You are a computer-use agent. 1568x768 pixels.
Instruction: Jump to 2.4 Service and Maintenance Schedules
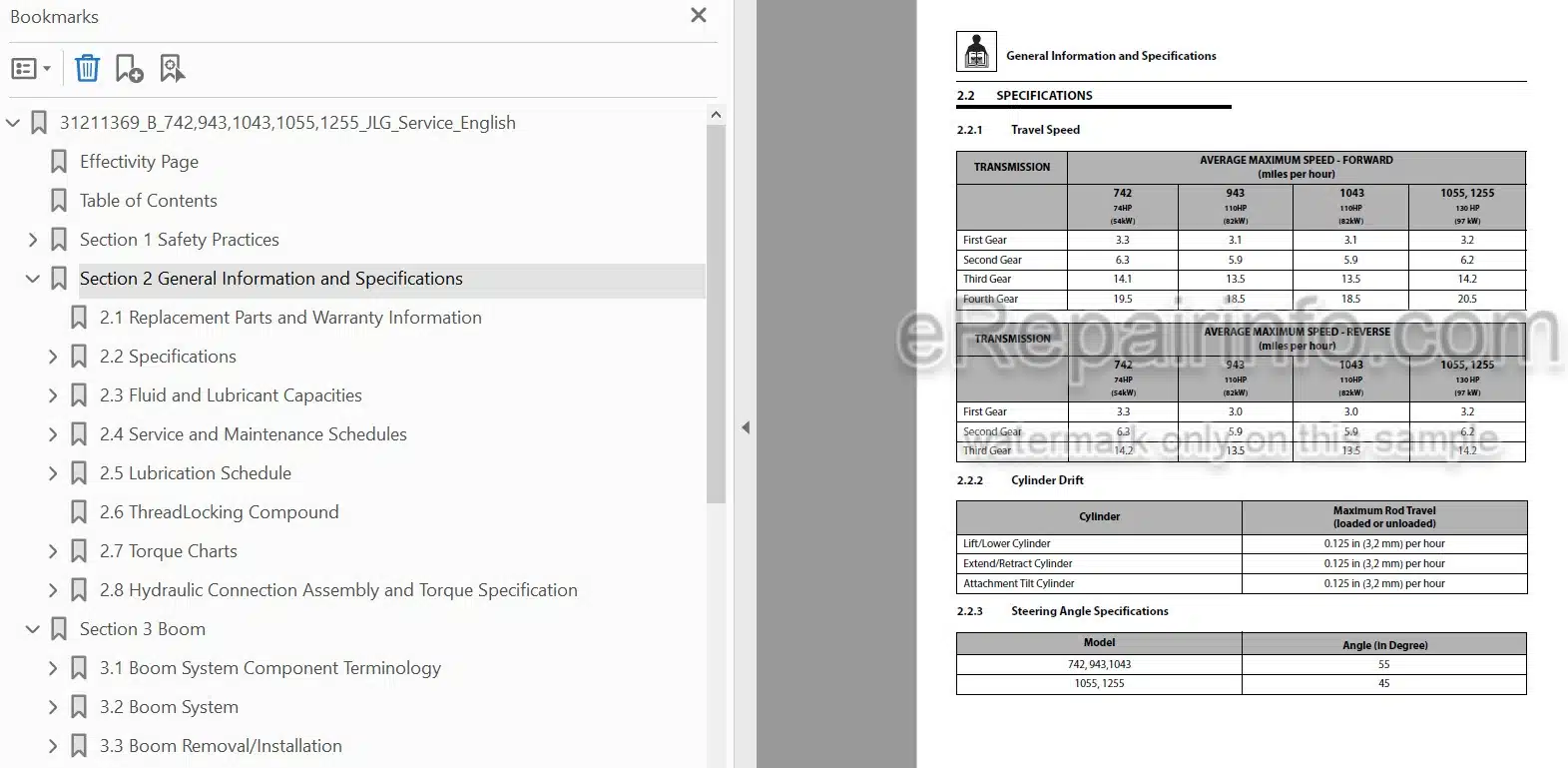pyautogui.click(x=254, y=434)
